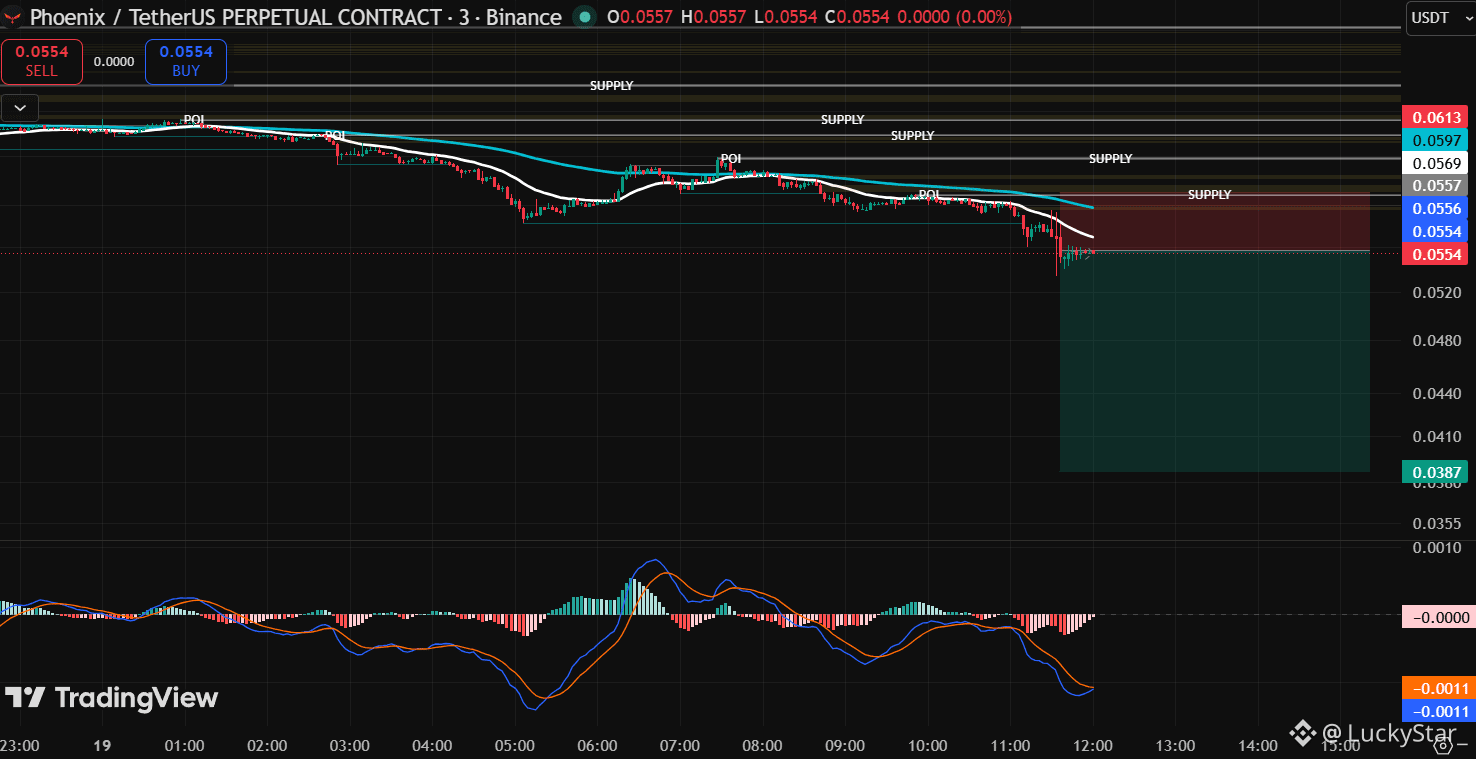Image resolution: width=1476 pixels, height=759 pixels.
Task: Click the 07:00 time axis label
Action: coord(680,745)
